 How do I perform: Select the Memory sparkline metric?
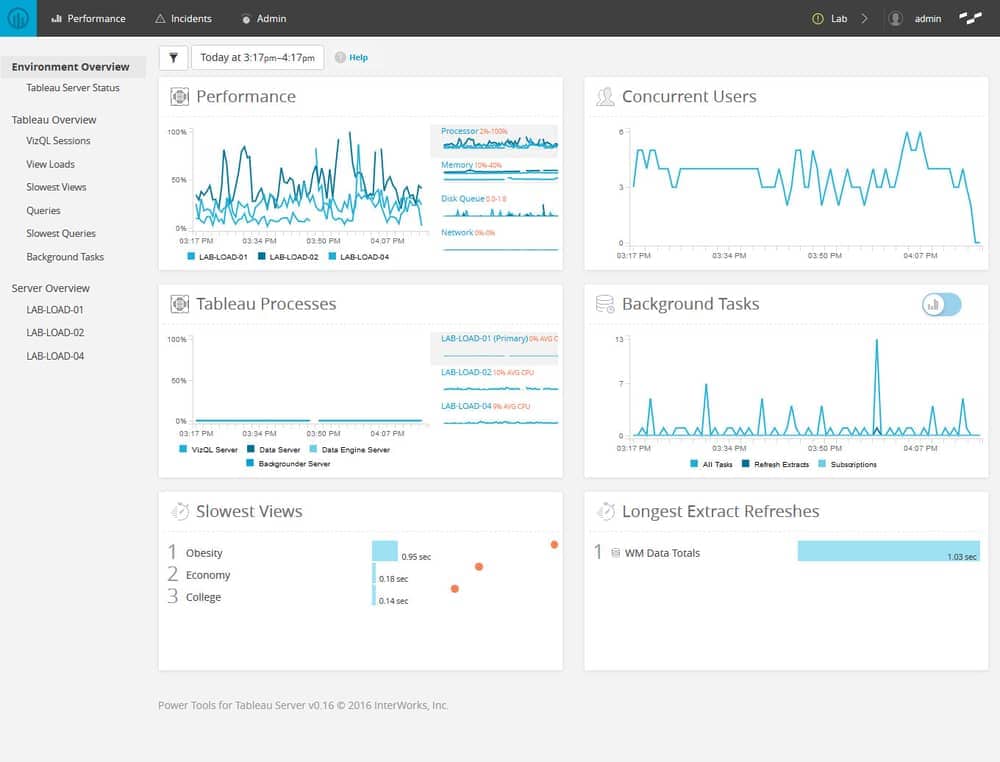pos(495,173)
